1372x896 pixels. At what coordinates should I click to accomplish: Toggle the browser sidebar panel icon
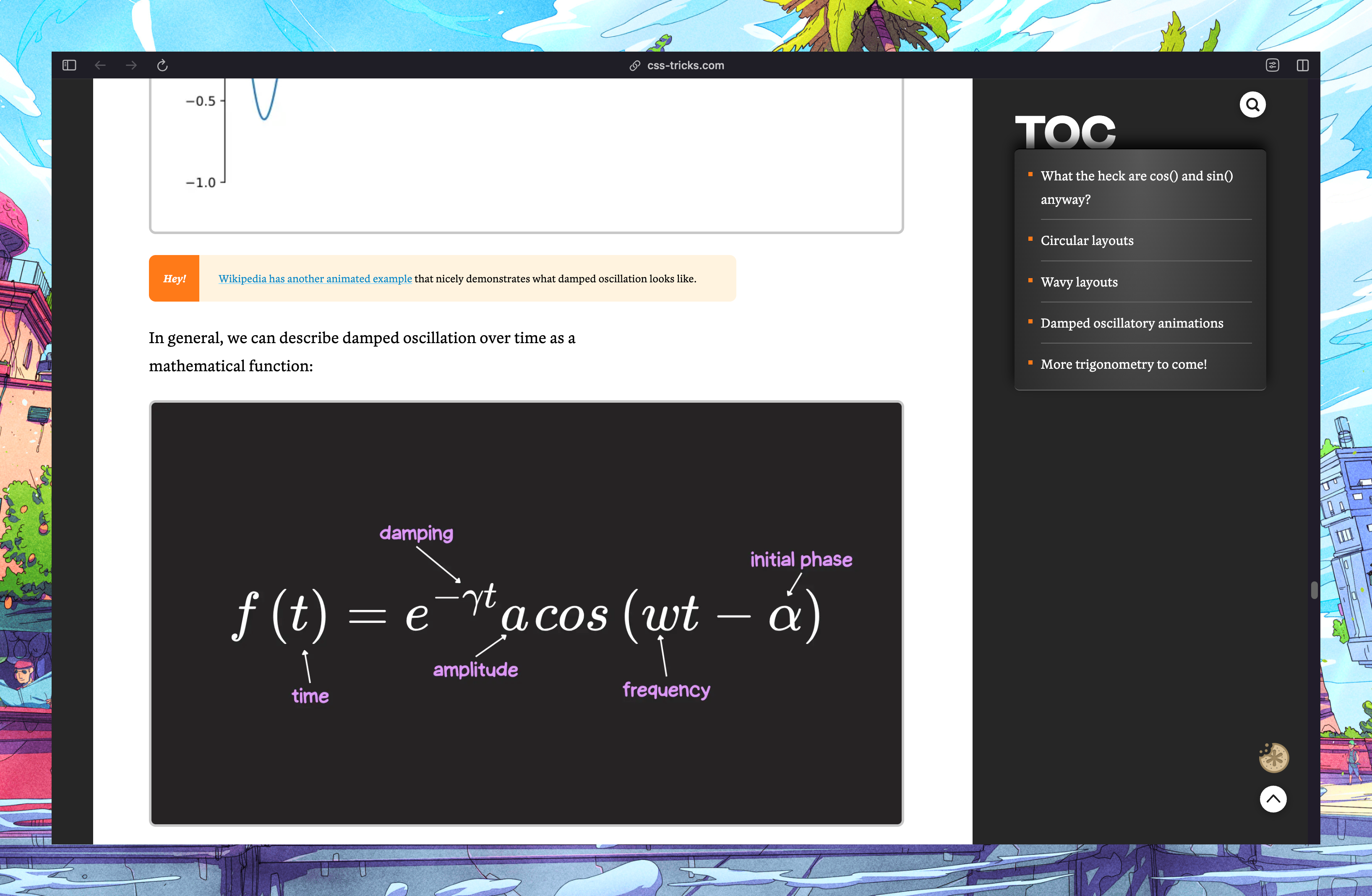[69, 65]
